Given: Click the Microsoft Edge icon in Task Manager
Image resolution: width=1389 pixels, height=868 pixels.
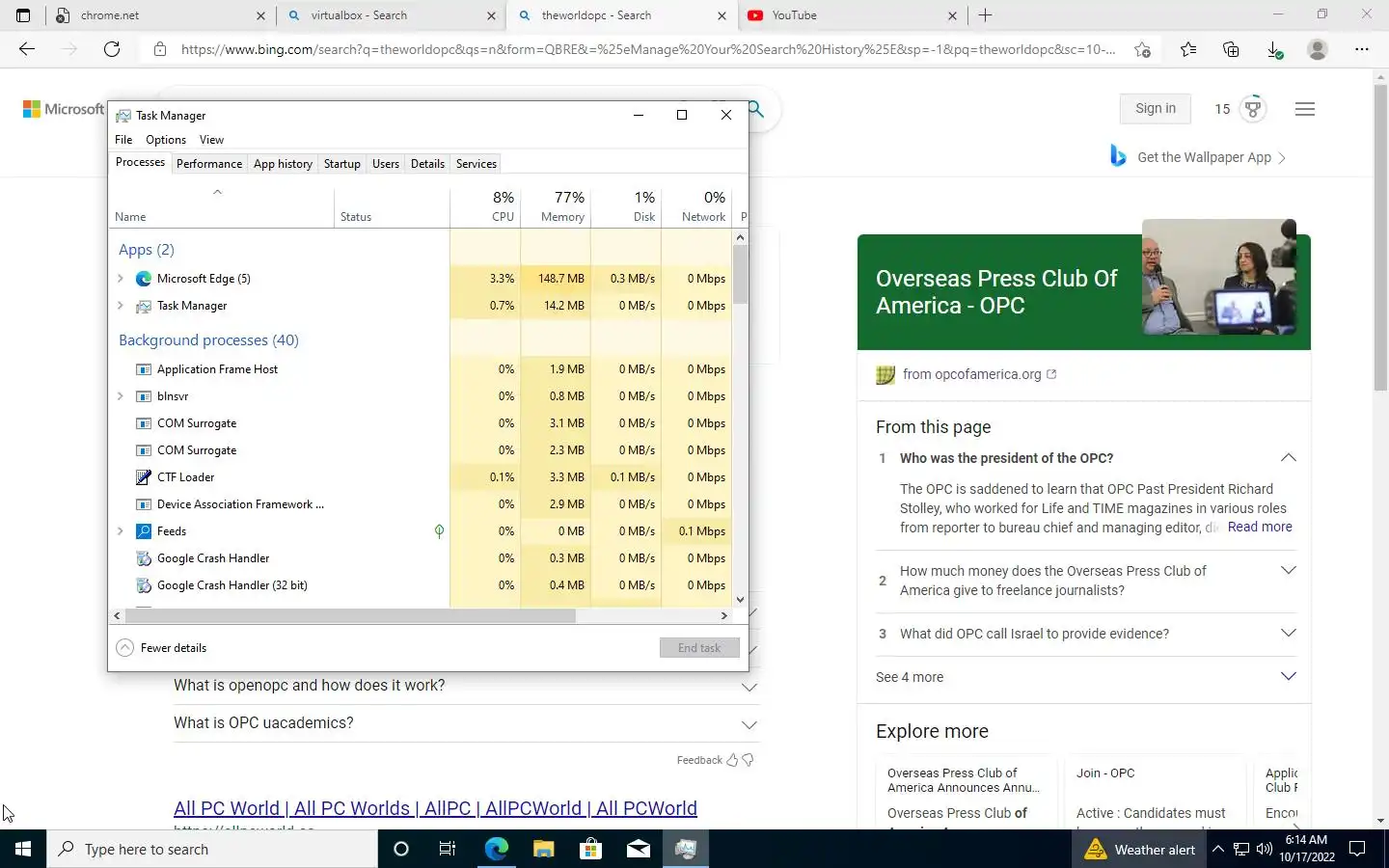Looking at the screenshot, I should click(144, 279).
